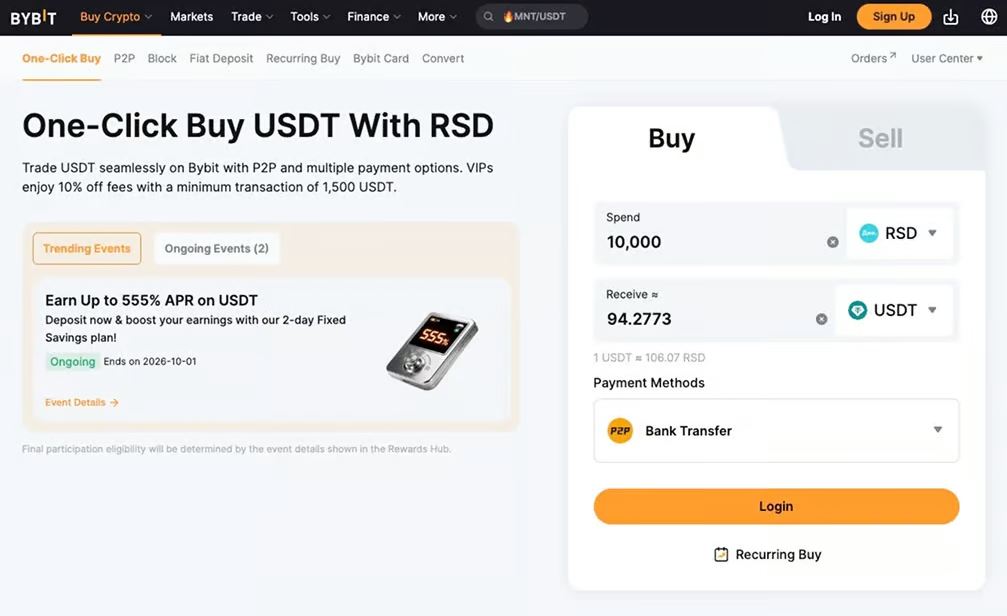The image size is (1007, 616).
Task: Open the Event Details link
Action: pyautogui.click(x=82, y=403)
